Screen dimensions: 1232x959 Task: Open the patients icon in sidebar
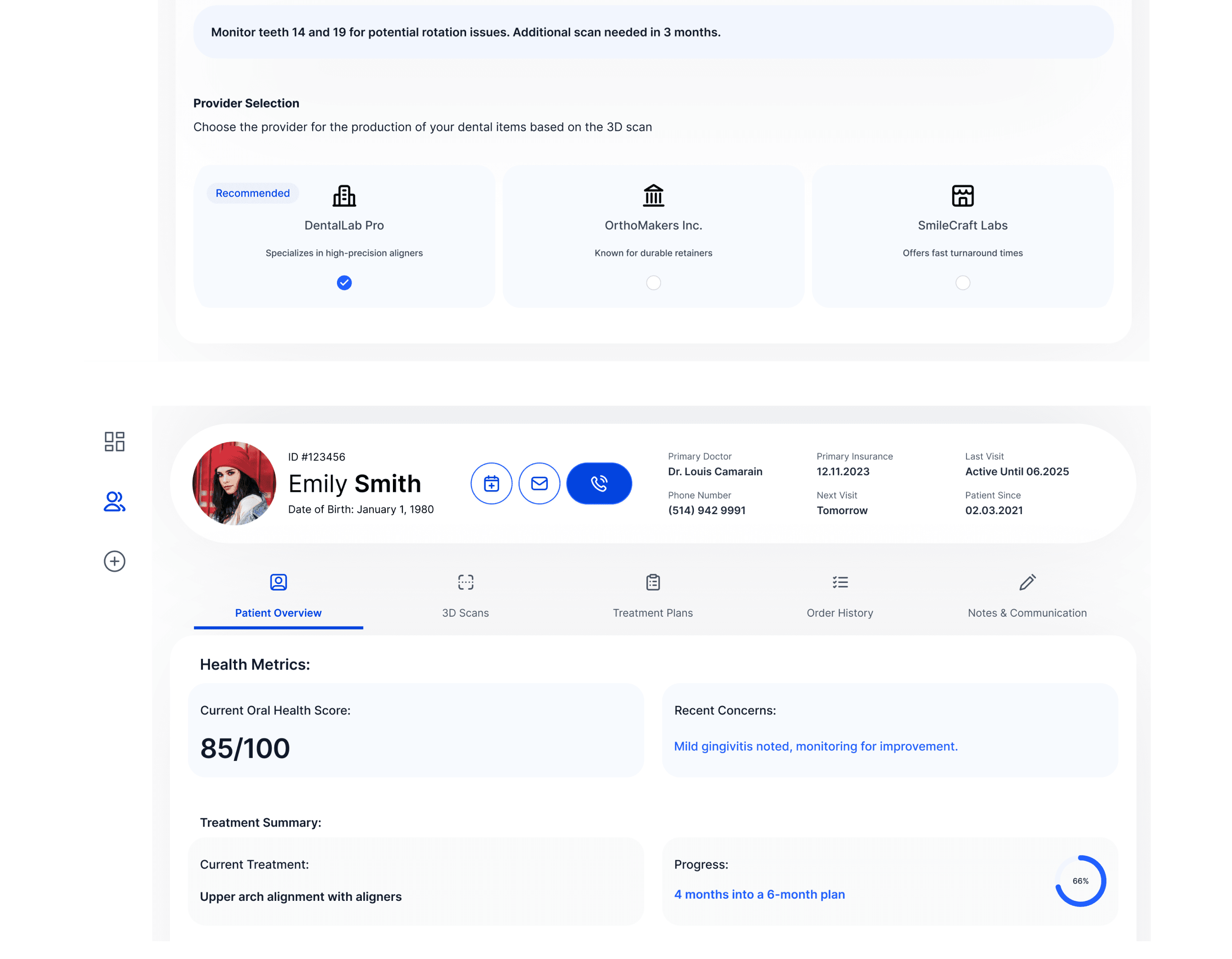(115, 502)
